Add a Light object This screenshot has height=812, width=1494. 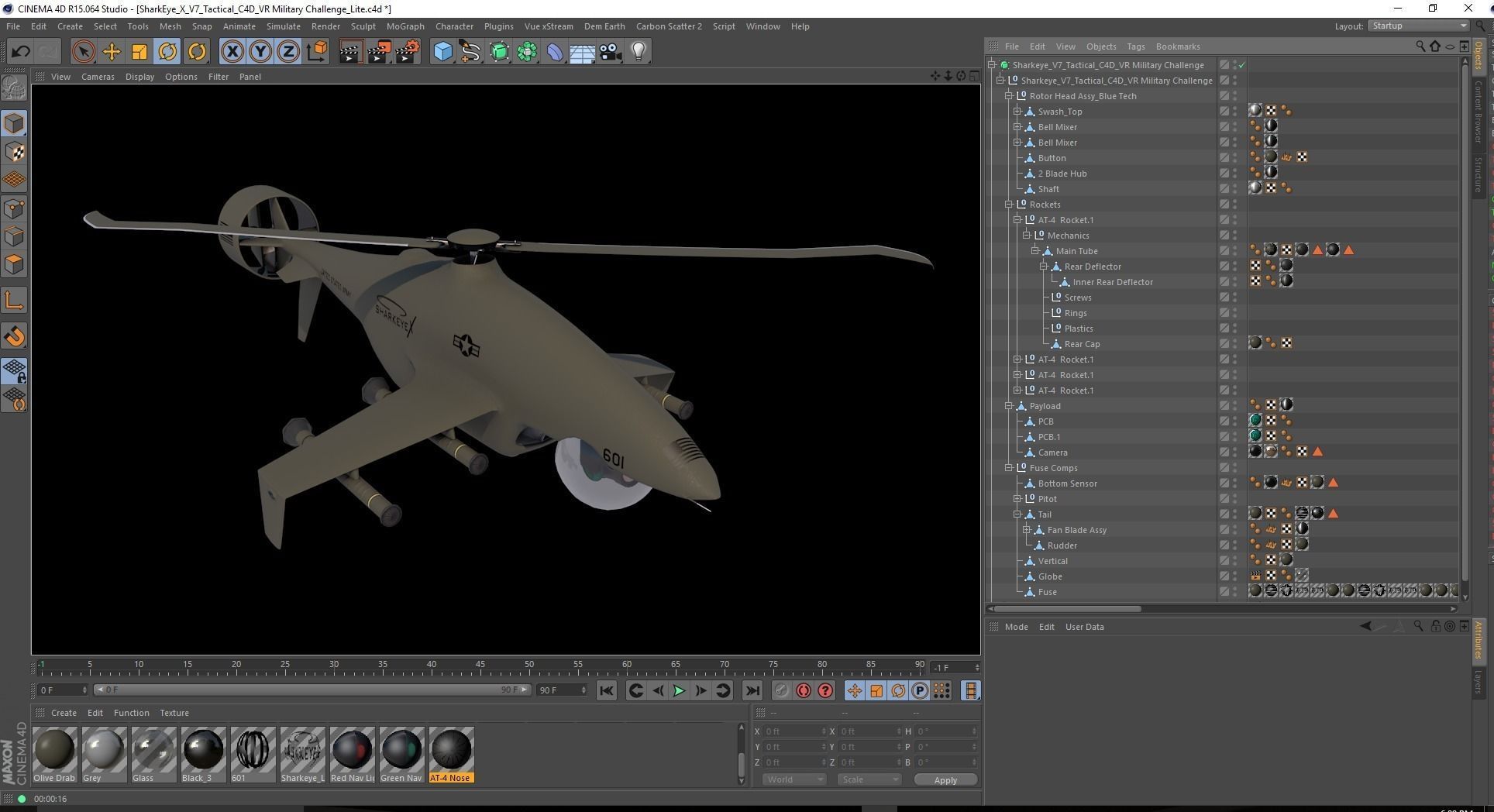pyautogui.click(x=639, y=52)
